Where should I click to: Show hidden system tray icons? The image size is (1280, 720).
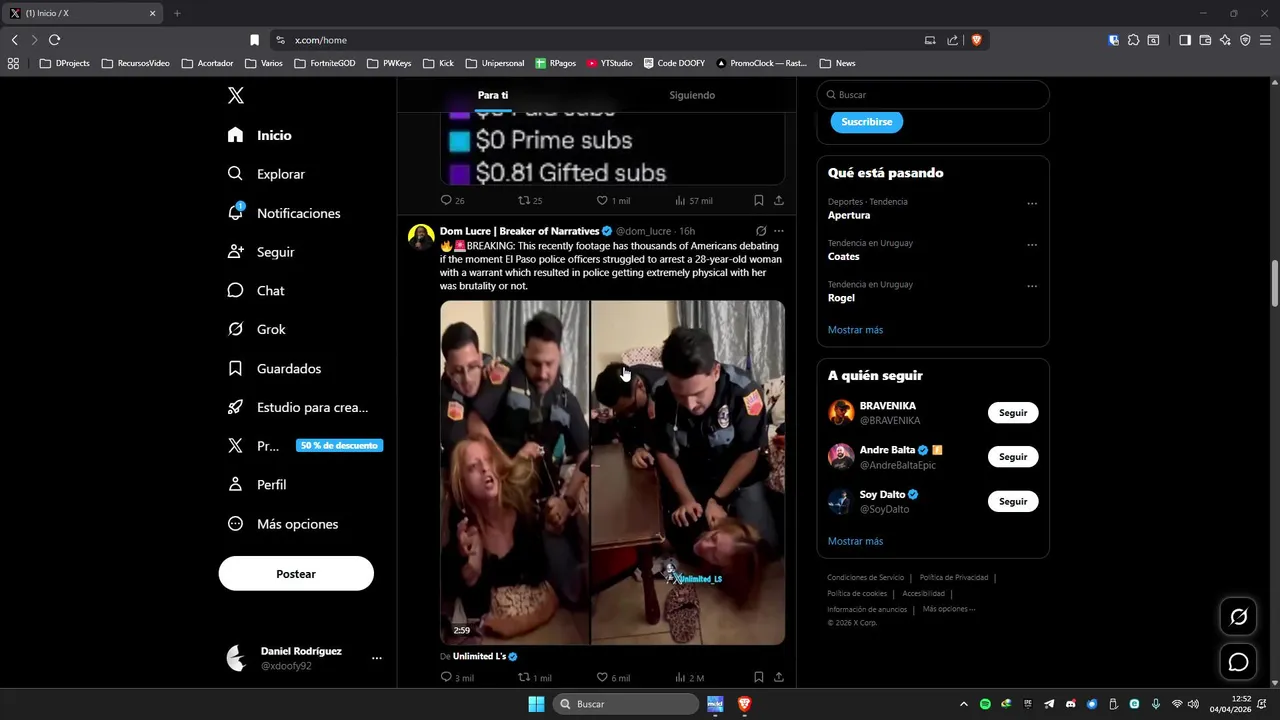964,704
